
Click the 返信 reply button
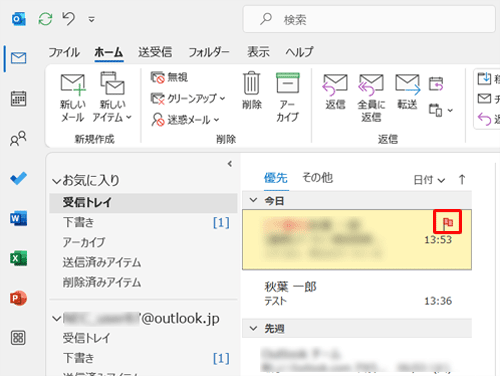335,92
